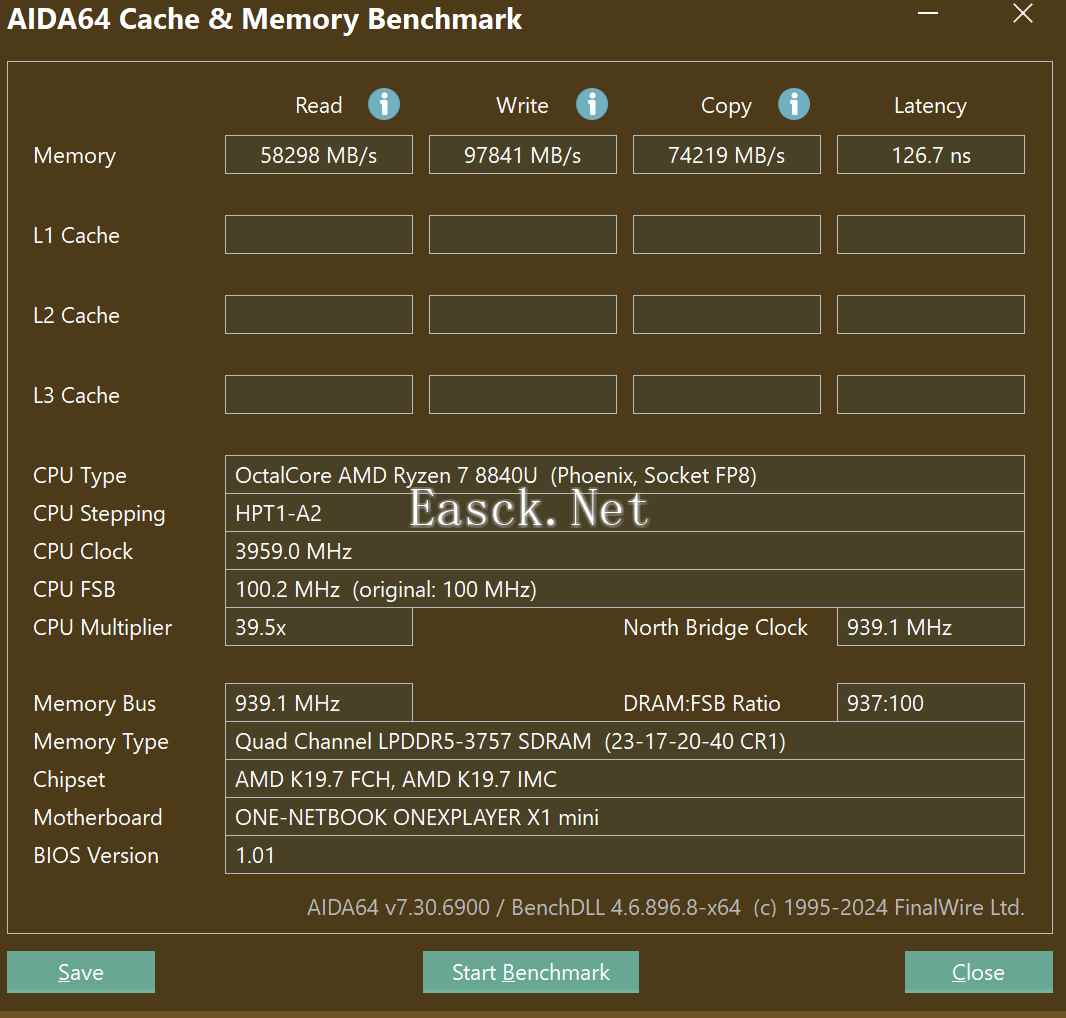
Task: Click the Copy column header
Action: (726, 106)
